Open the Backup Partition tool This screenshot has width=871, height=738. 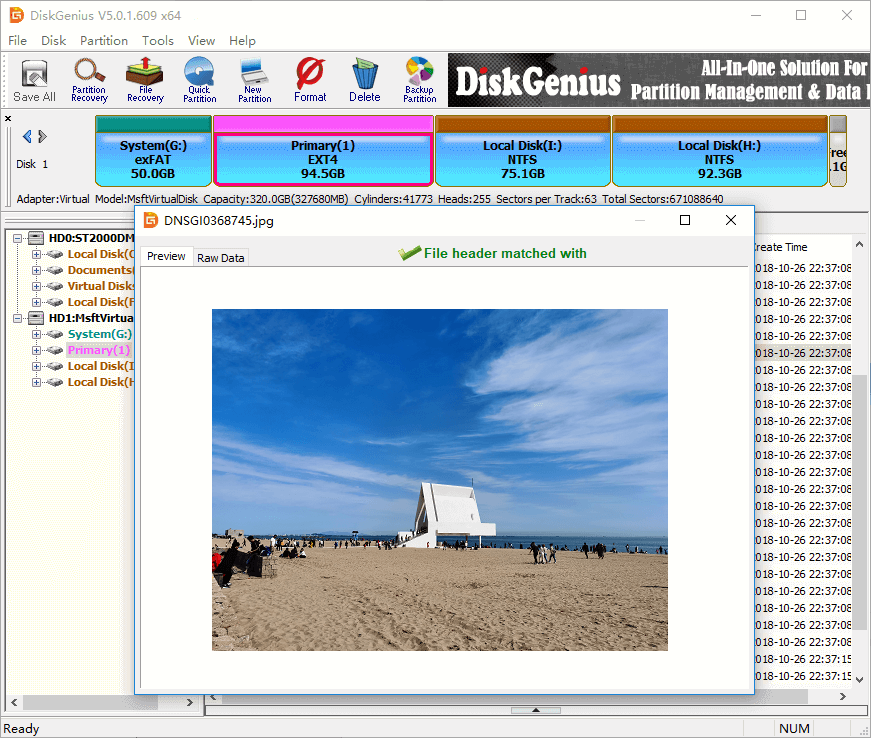point(419,80)
